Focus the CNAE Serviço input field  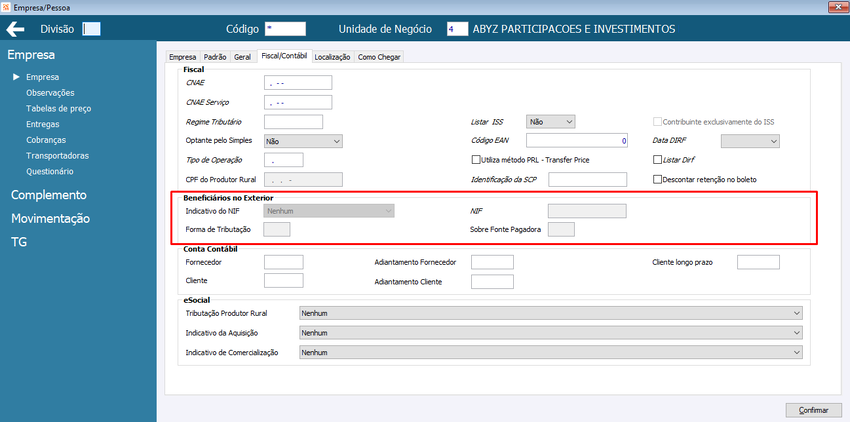point(298,103)
